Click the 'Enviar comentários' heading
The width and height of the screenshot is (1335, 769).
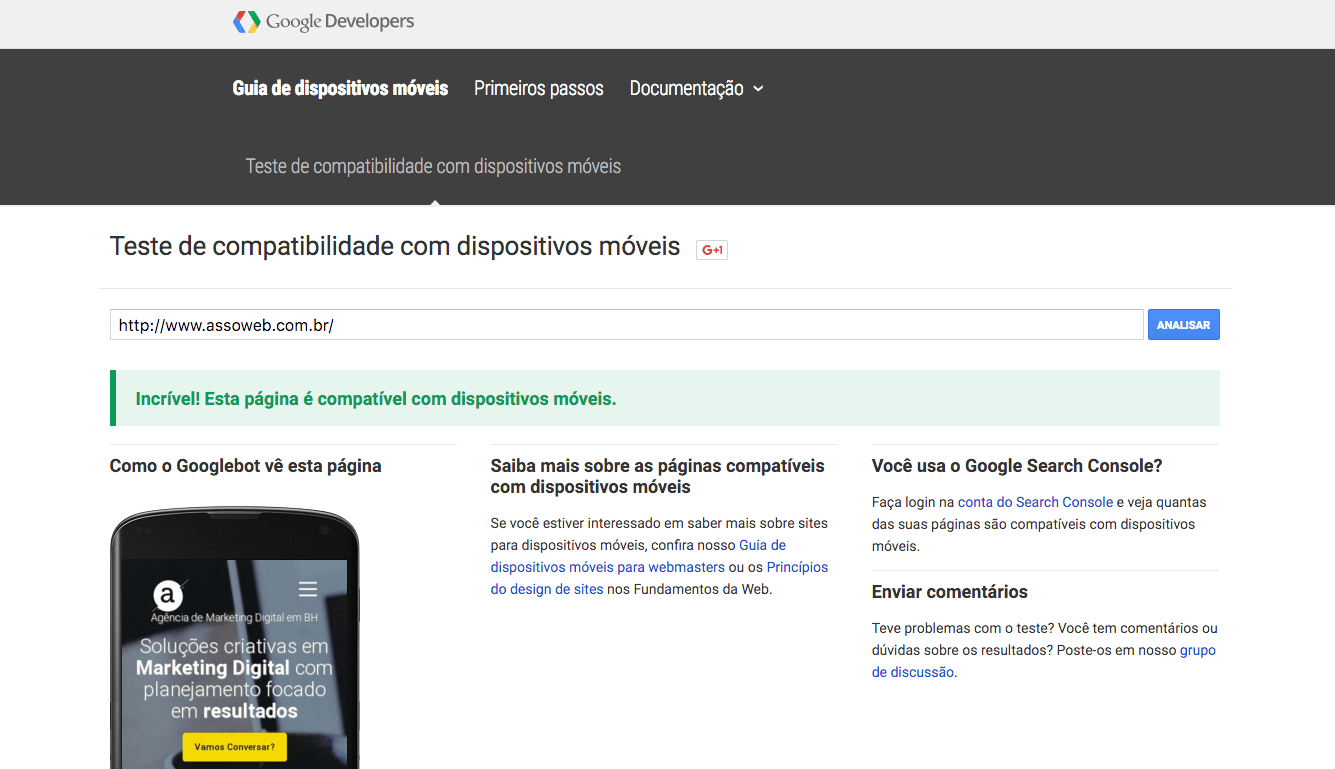[950, 592]
